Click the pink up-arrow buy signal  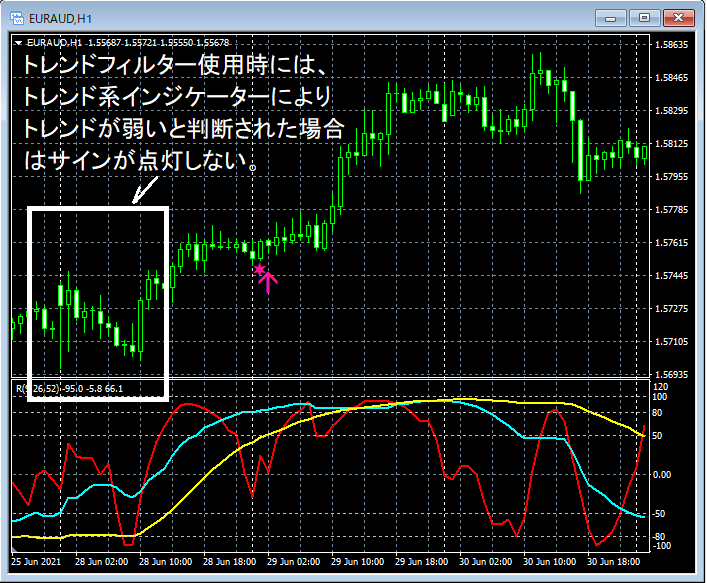(268, 283)
